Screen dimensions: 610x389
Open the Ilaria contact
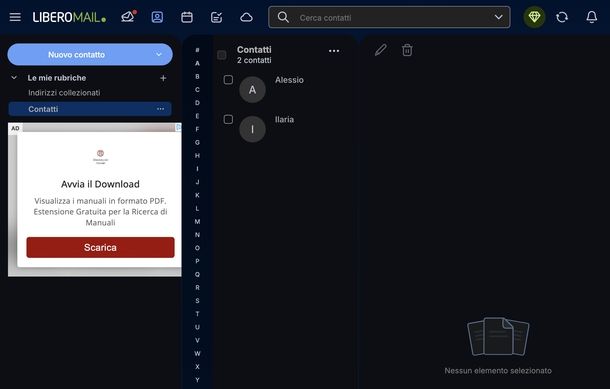click(x=284, y=119)
